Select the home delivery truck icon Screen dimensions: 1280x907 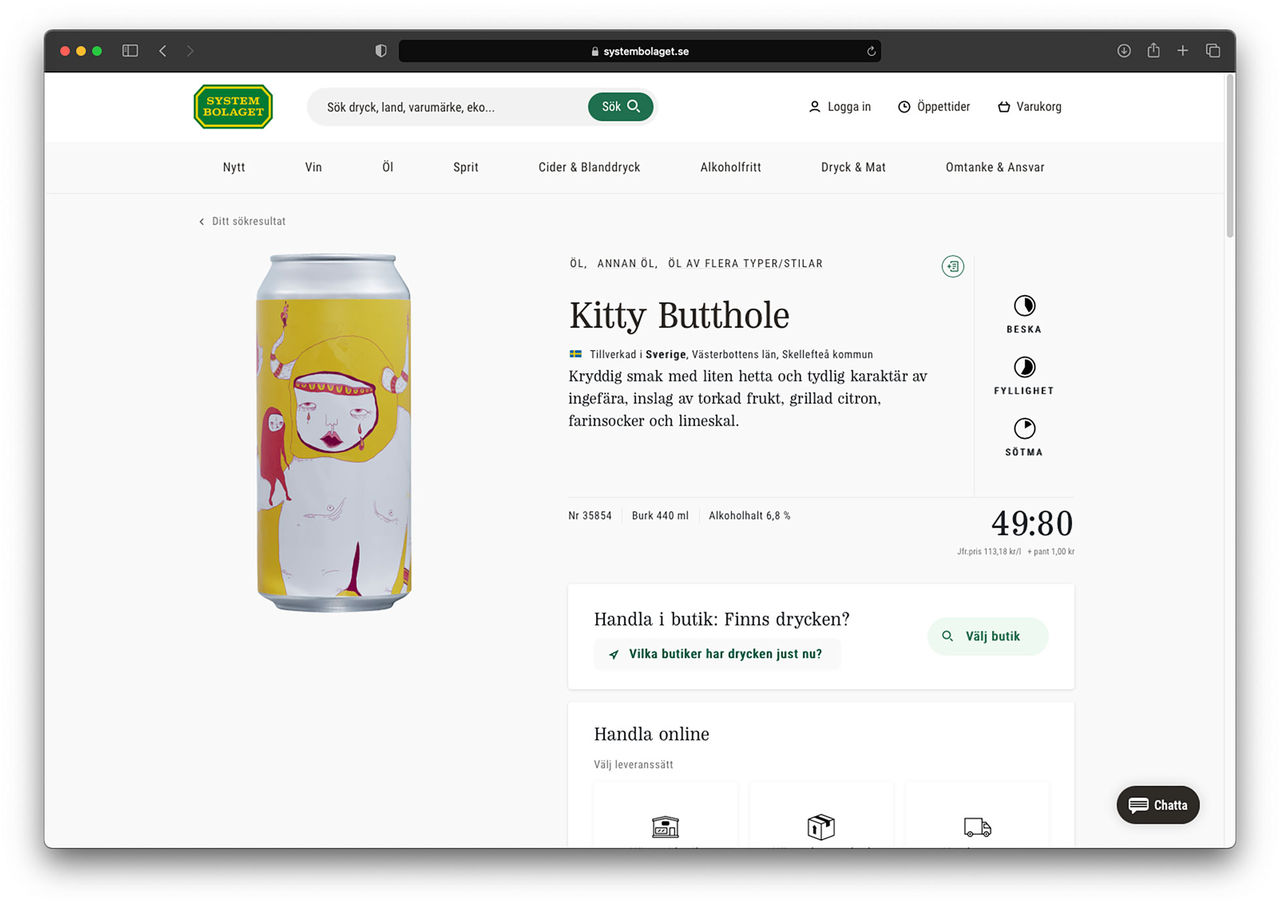click(977, 827)
